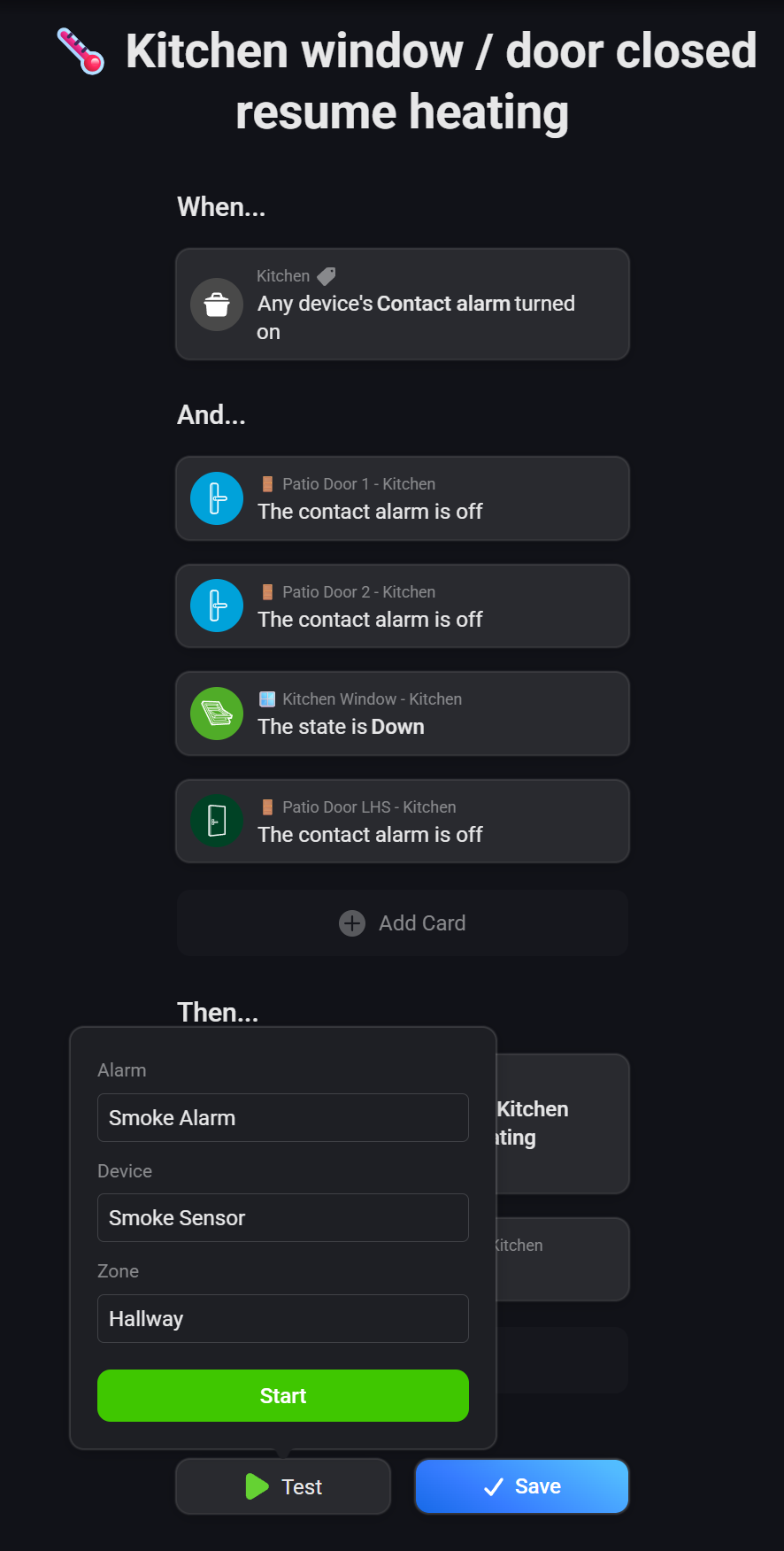Click the tag icon next to Kitchen
Screen dimensions: 784x1551
[327, 276]
